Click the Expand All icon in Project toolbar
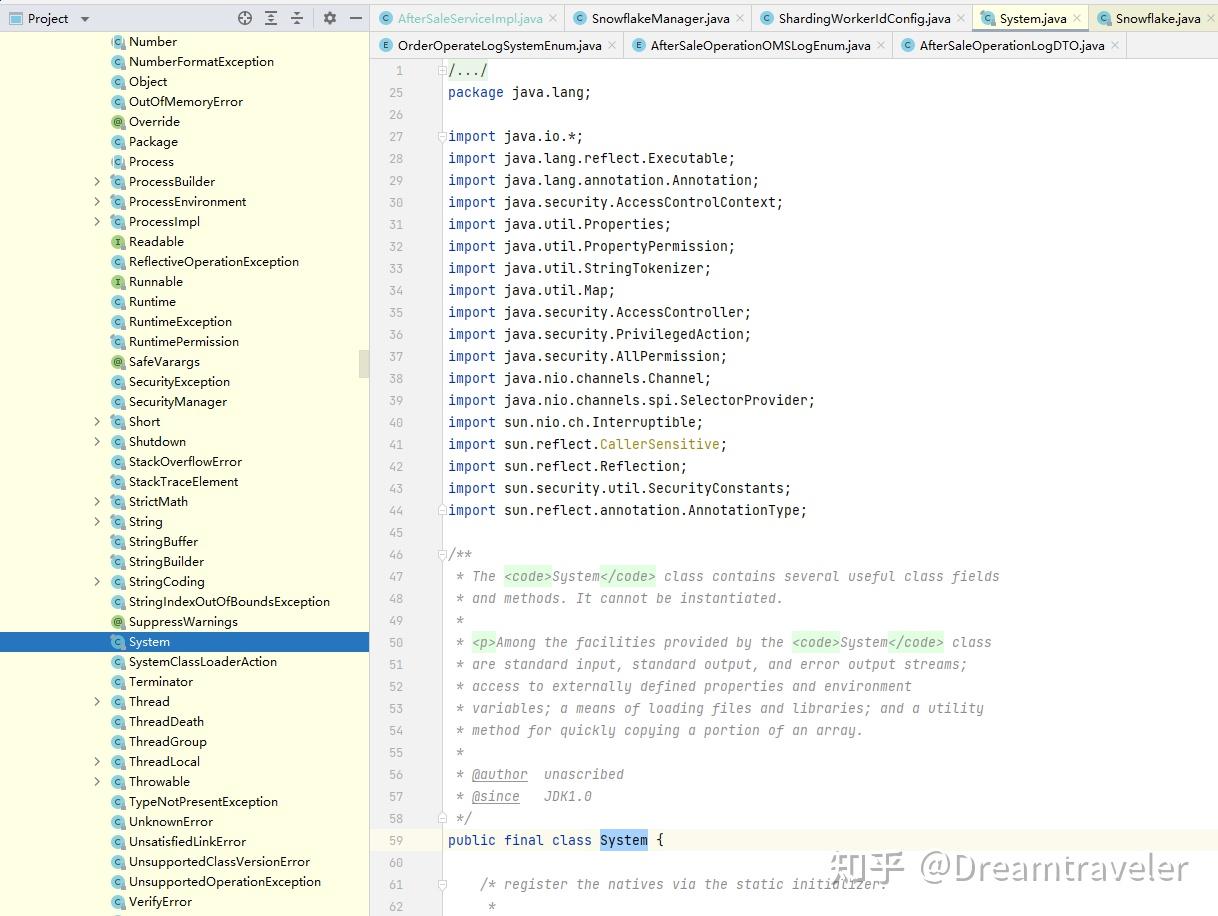The width and height of the screenshot is (1218, 916). tap(271, 18)
